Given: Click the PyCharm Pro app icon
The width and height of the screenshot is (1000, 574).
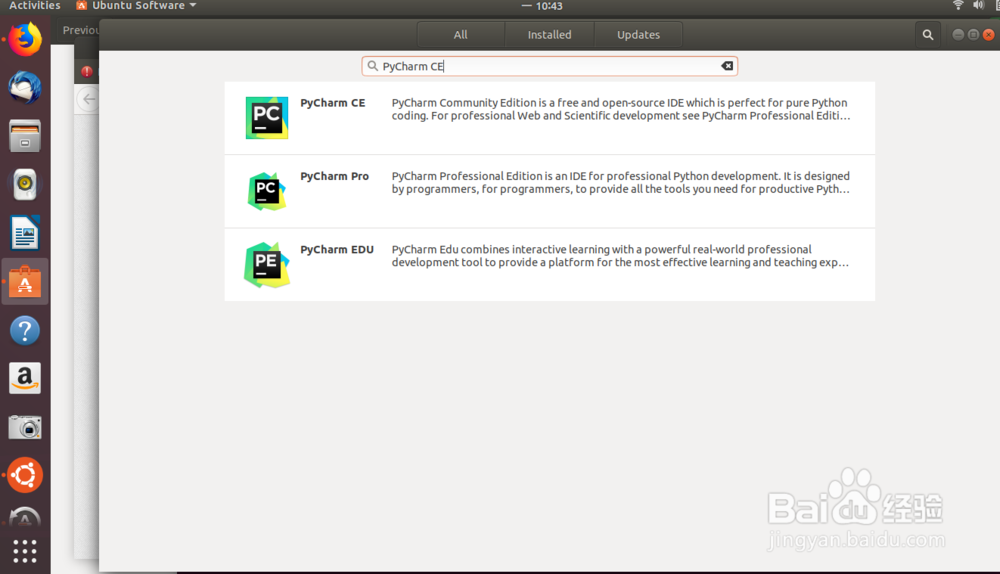Looking at the screenshot, I should coord(267,191).
